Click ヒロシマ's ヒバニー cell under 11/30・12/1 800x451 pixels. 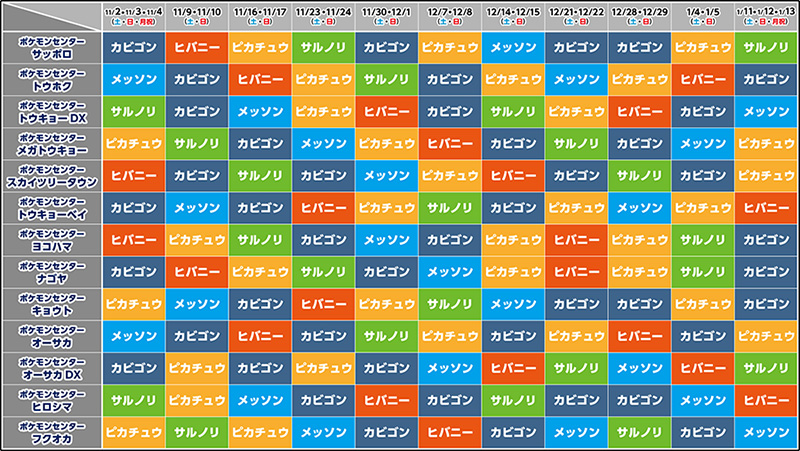point(387,400)
